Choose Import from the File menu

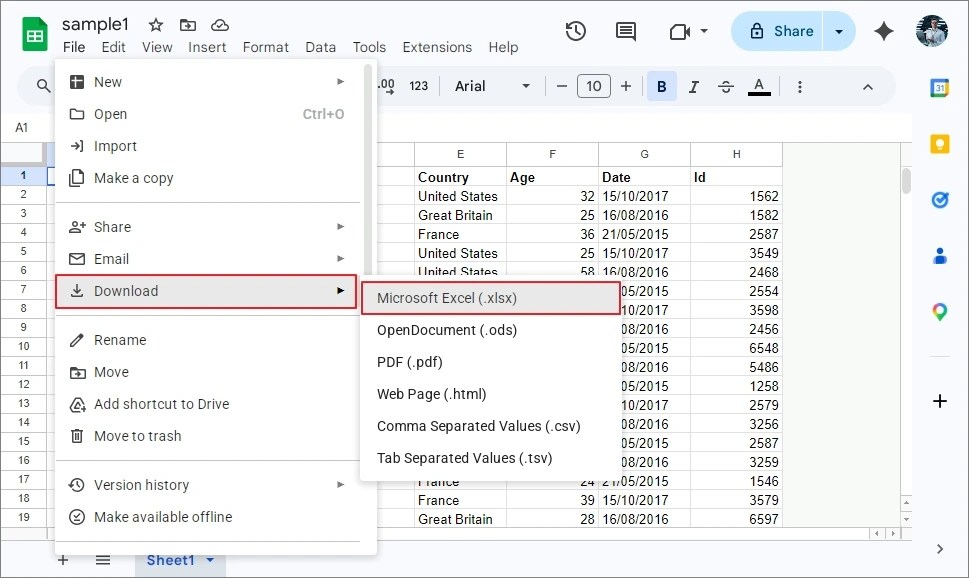click(x=207, y=146)
